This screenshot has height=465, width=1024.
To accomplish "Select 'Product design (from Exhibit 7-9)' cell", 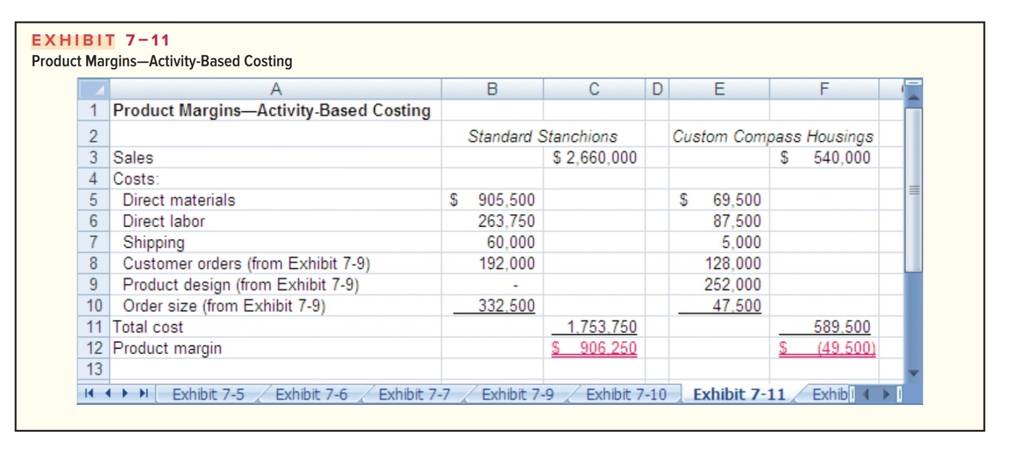I will pyautogui.click(x=275, y=284).
